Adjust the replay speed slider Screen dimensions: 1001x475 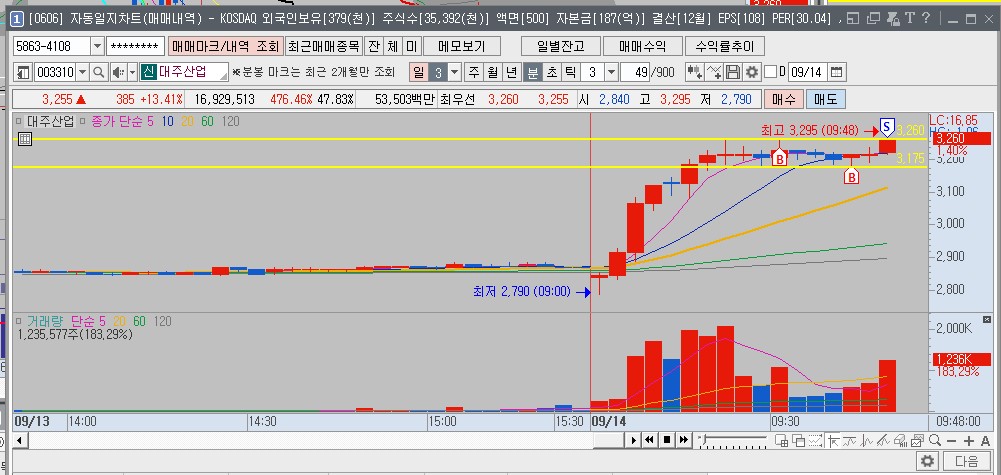[733, 440]
